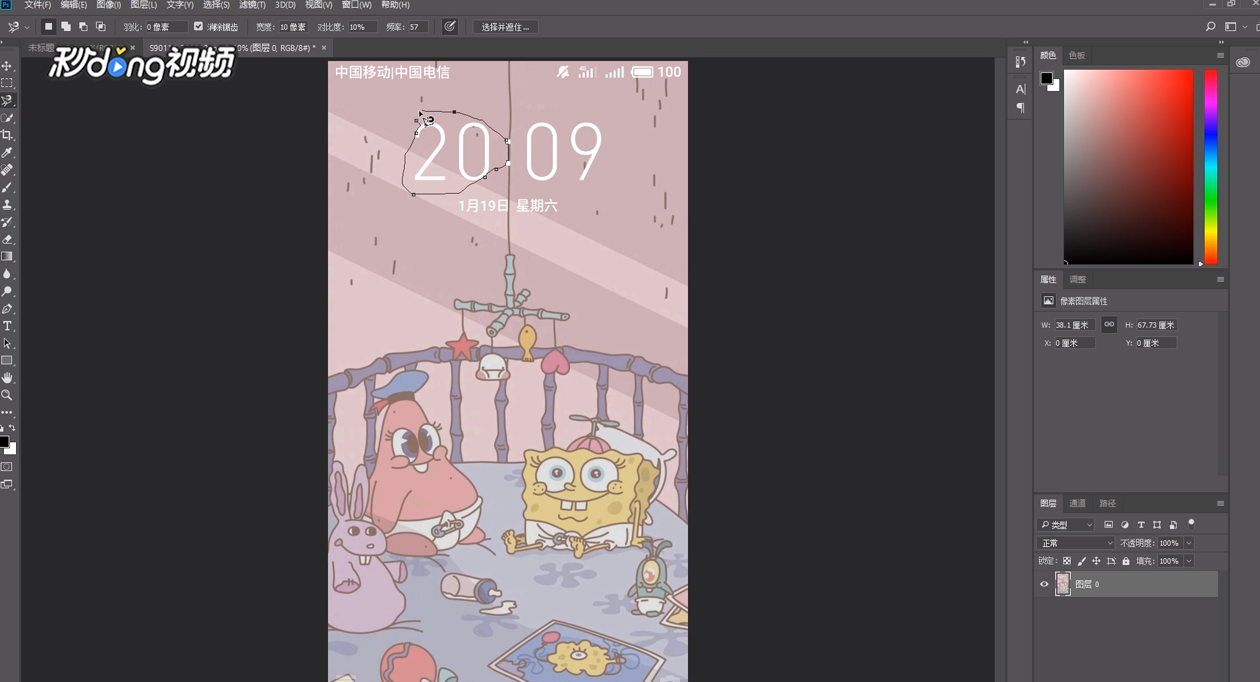Choose Intersect with Selection mode
This screenshot has height=682, width=1260.
click(101, 27)
